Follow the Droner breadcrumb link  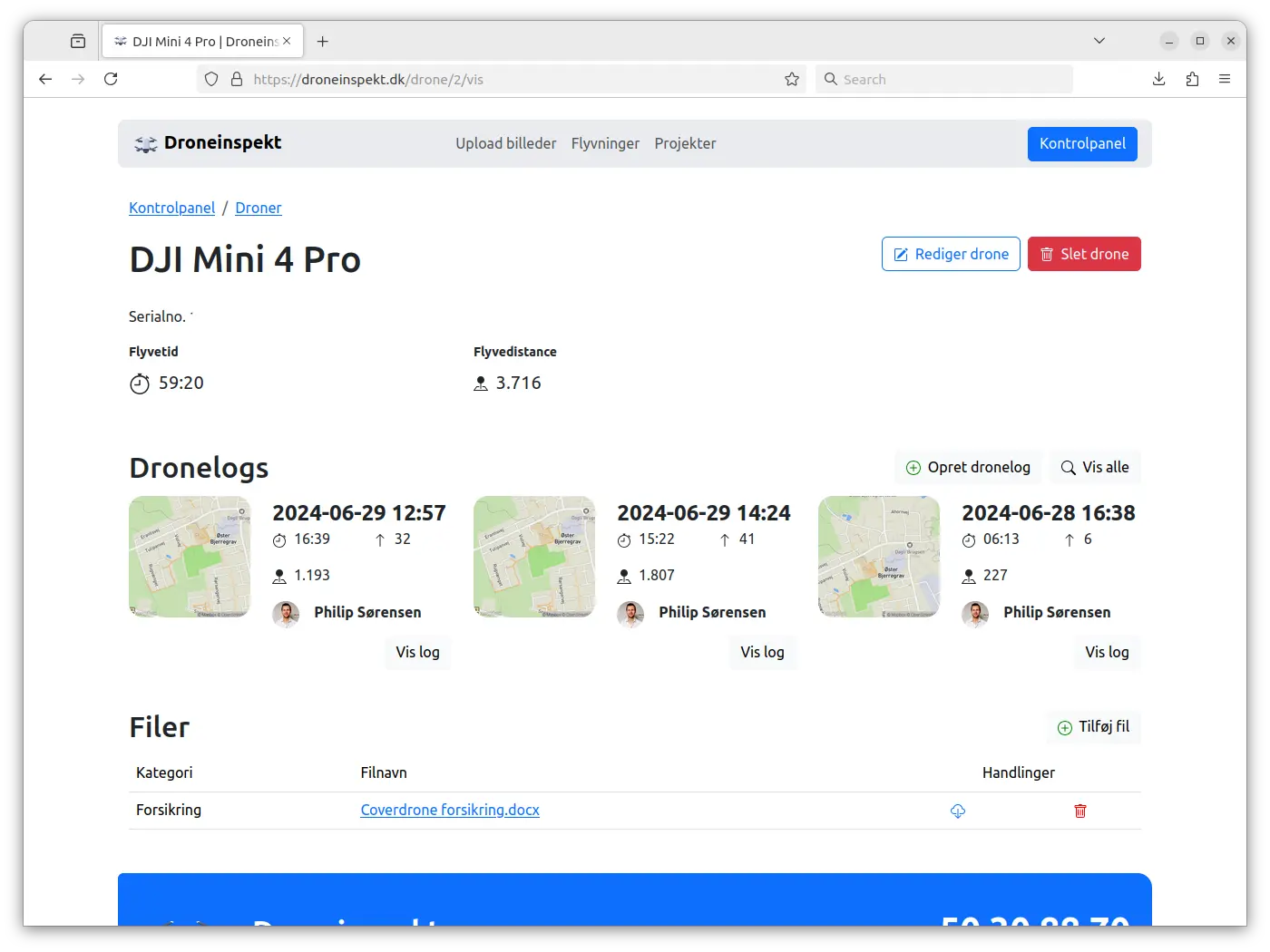point(259,208)
